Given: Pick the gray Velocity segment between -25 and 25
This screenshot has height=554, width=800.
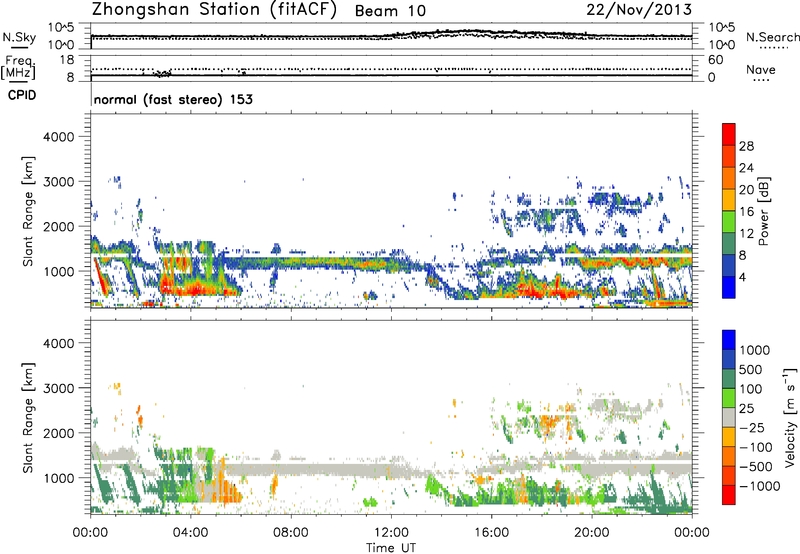Looking at the screenshot, I should tap(729, 418).
